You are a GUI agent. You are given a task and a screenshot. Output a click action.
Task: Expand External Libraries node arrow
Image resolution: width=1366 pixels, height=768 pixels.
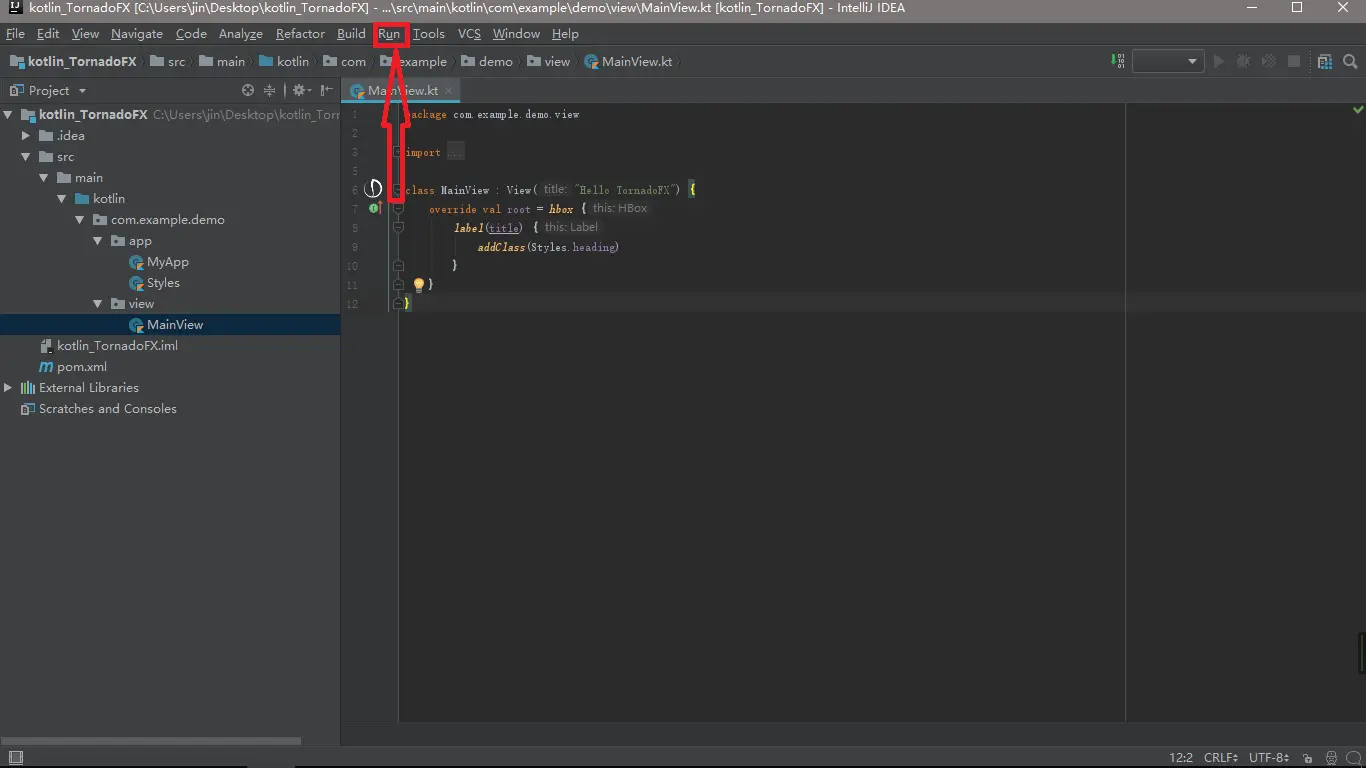click(x=9, y=388)
